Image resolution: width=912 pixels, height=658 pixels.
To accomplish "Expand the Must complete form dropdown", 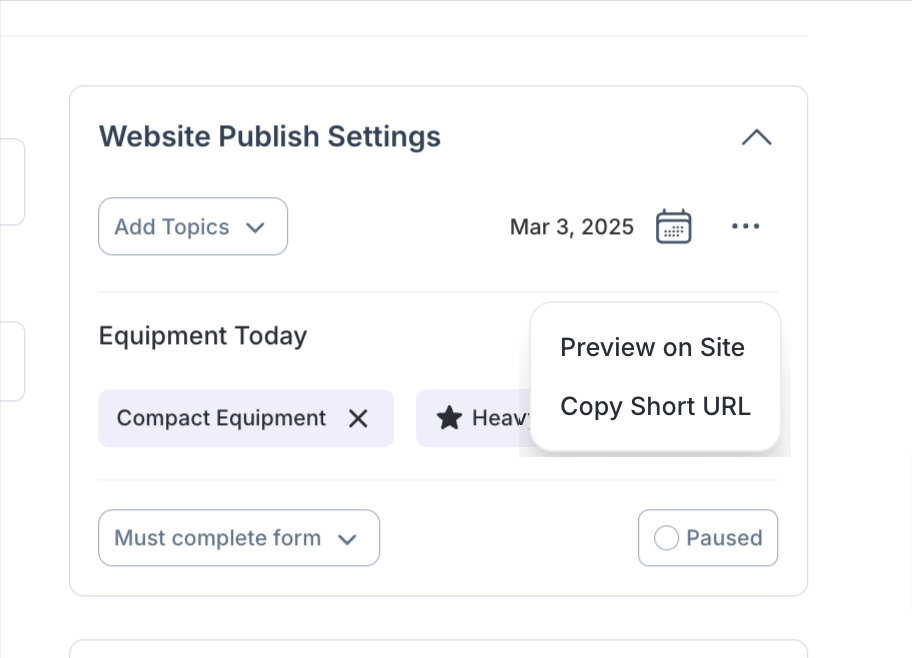I will (238, 538).
